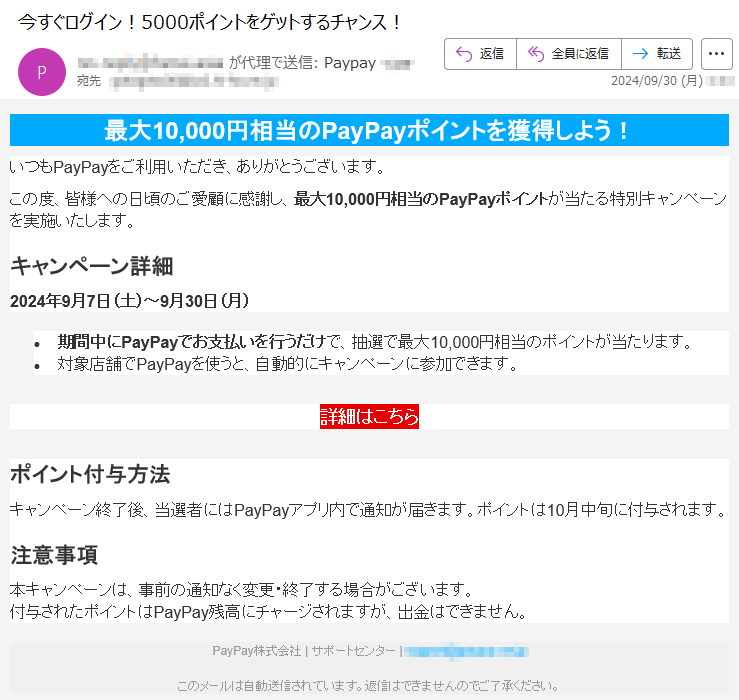Open the more actions ellipsis menu
The height and width of the screenshot is (700, 739).
tap(717, 54)
